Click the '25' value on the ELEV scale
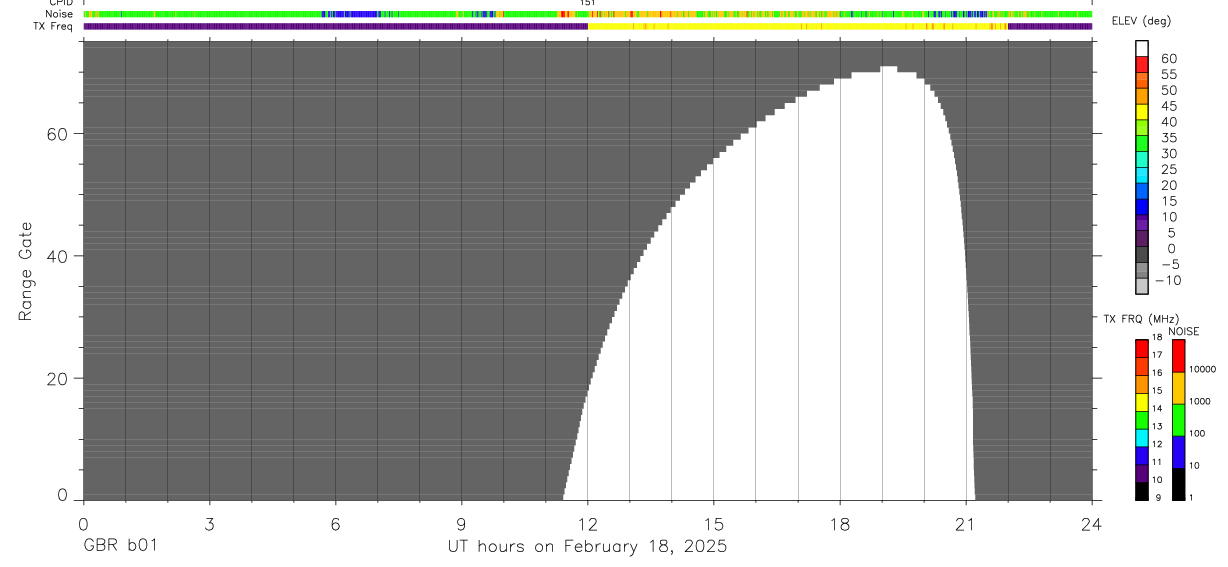 click(1168, 169)
